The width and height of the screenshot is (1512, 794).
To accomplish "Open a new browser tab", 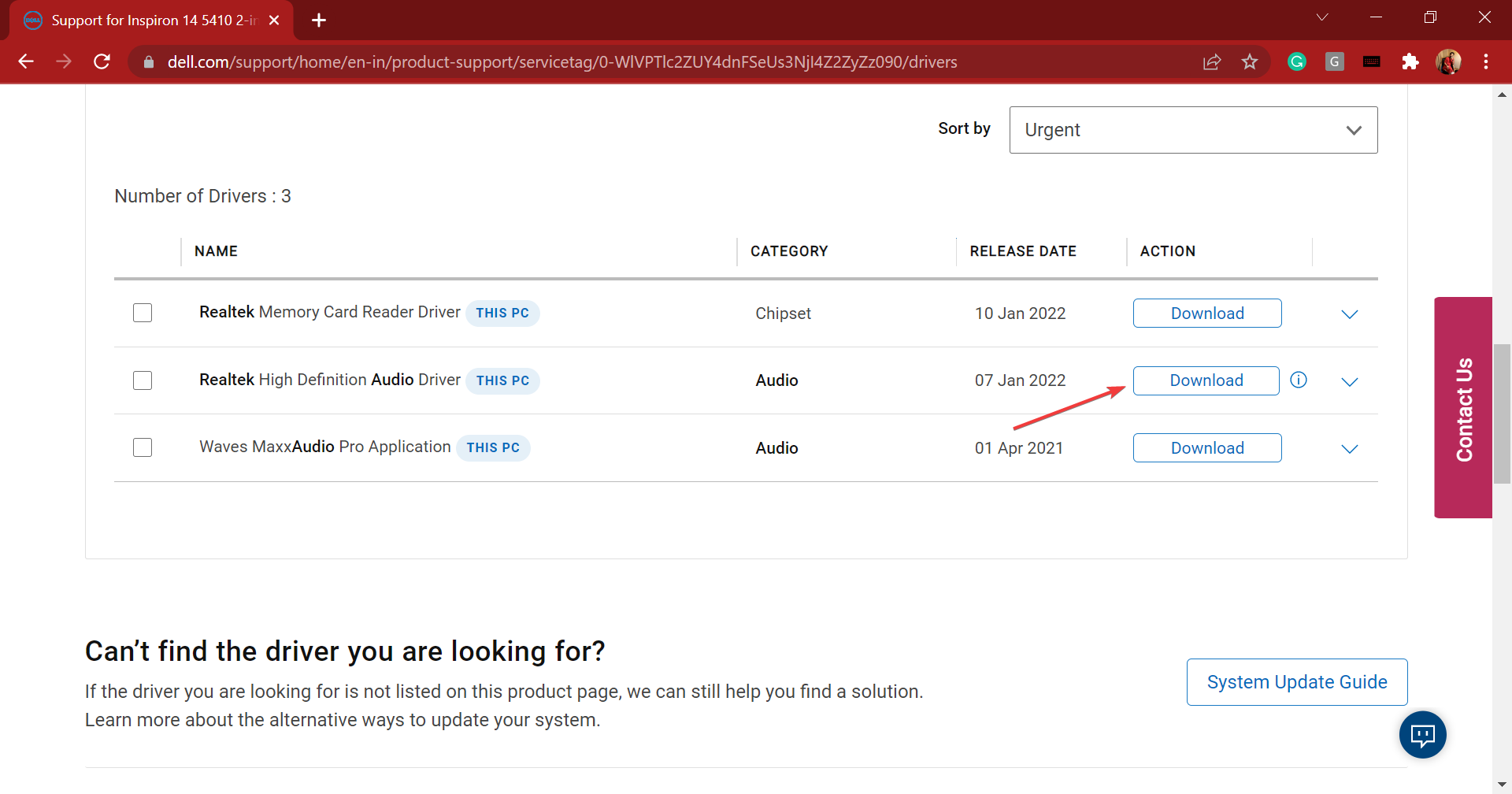I will [x=319, y=20].
